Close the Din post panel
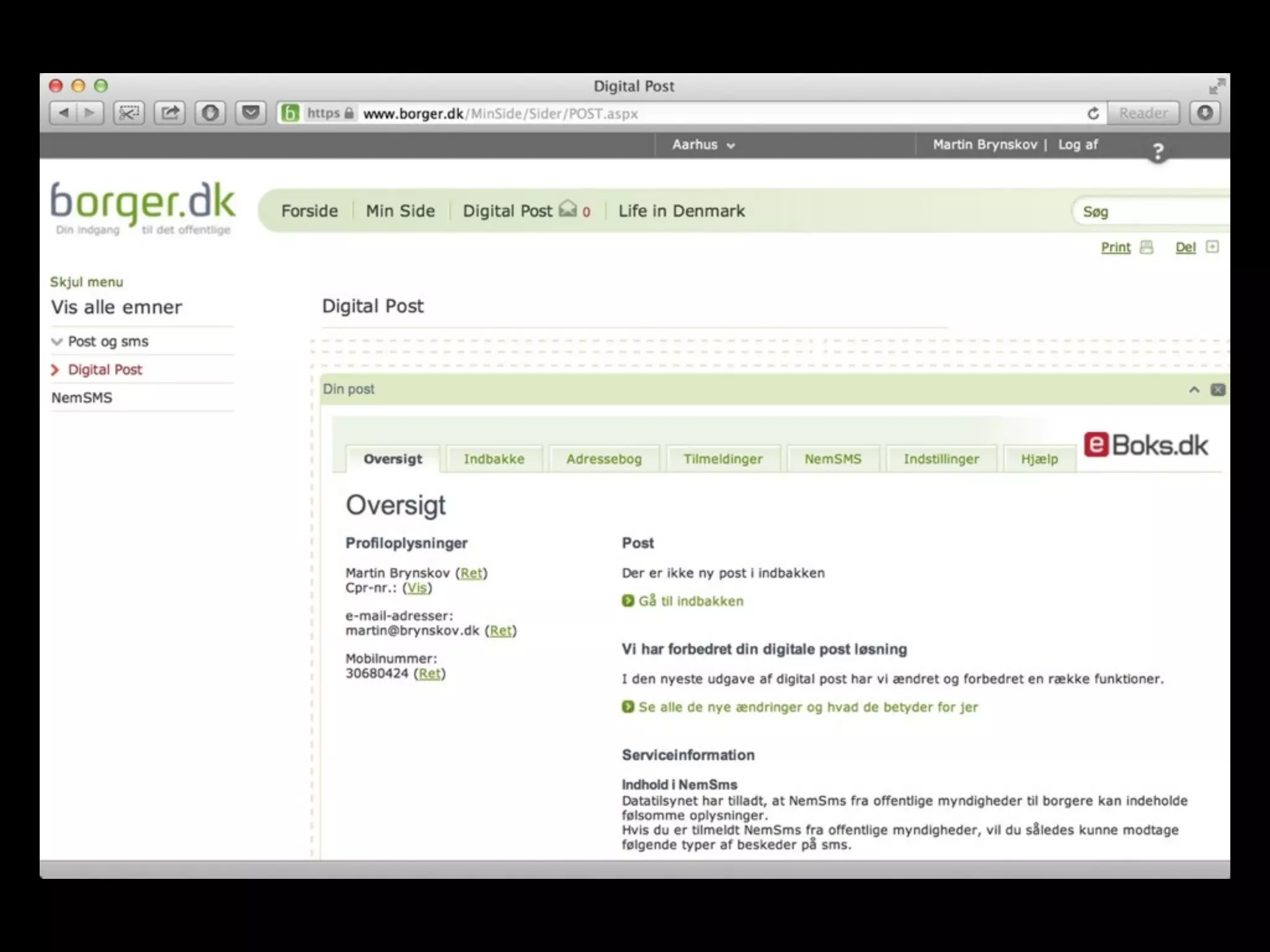The height and width of the screenshot is (952, 1270). coord(1218,390)
